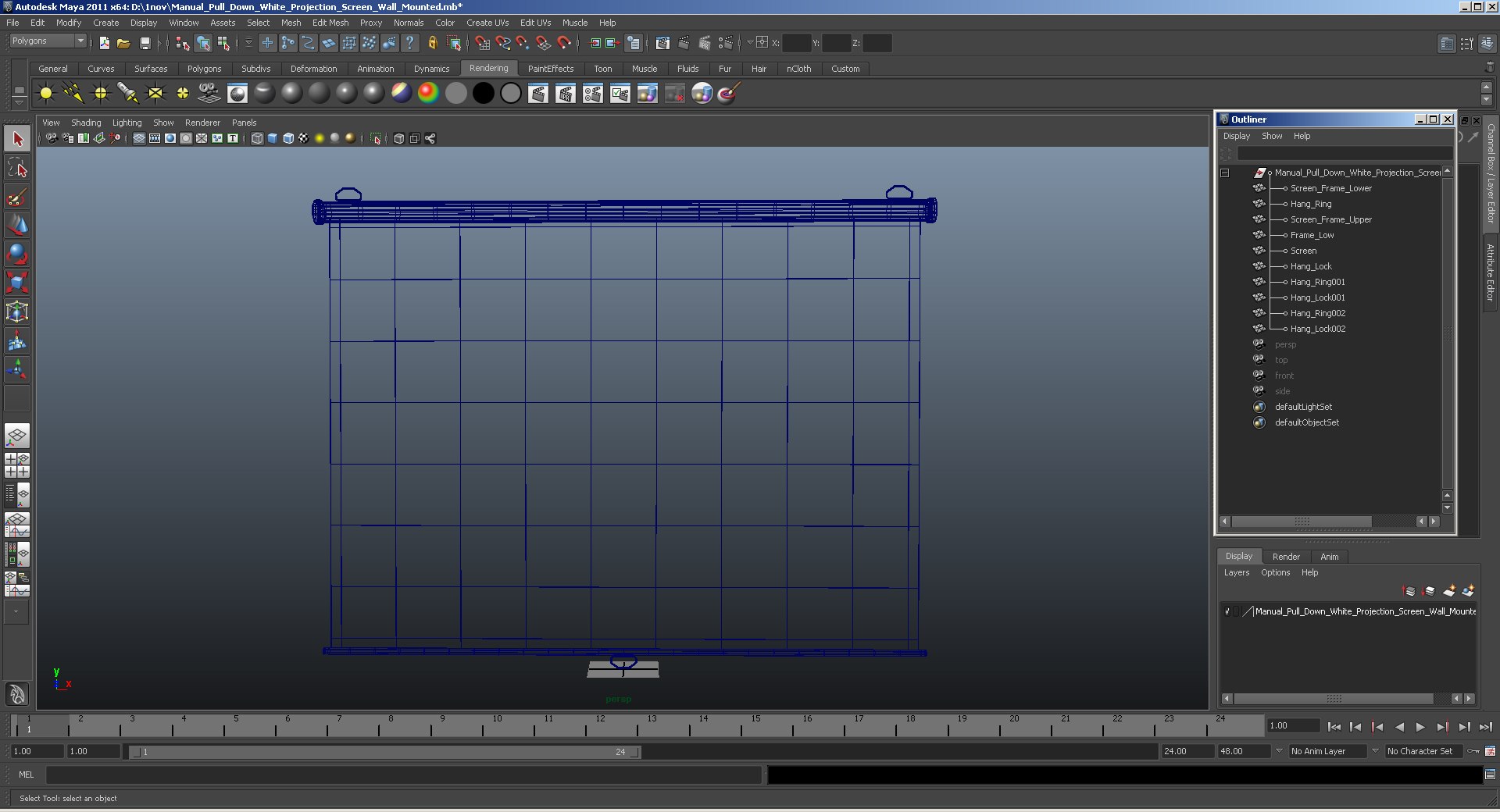The image size is (1500, 812).
Task: Select Hang_Lock001 in the Outliner
Action: (1317, 297)
